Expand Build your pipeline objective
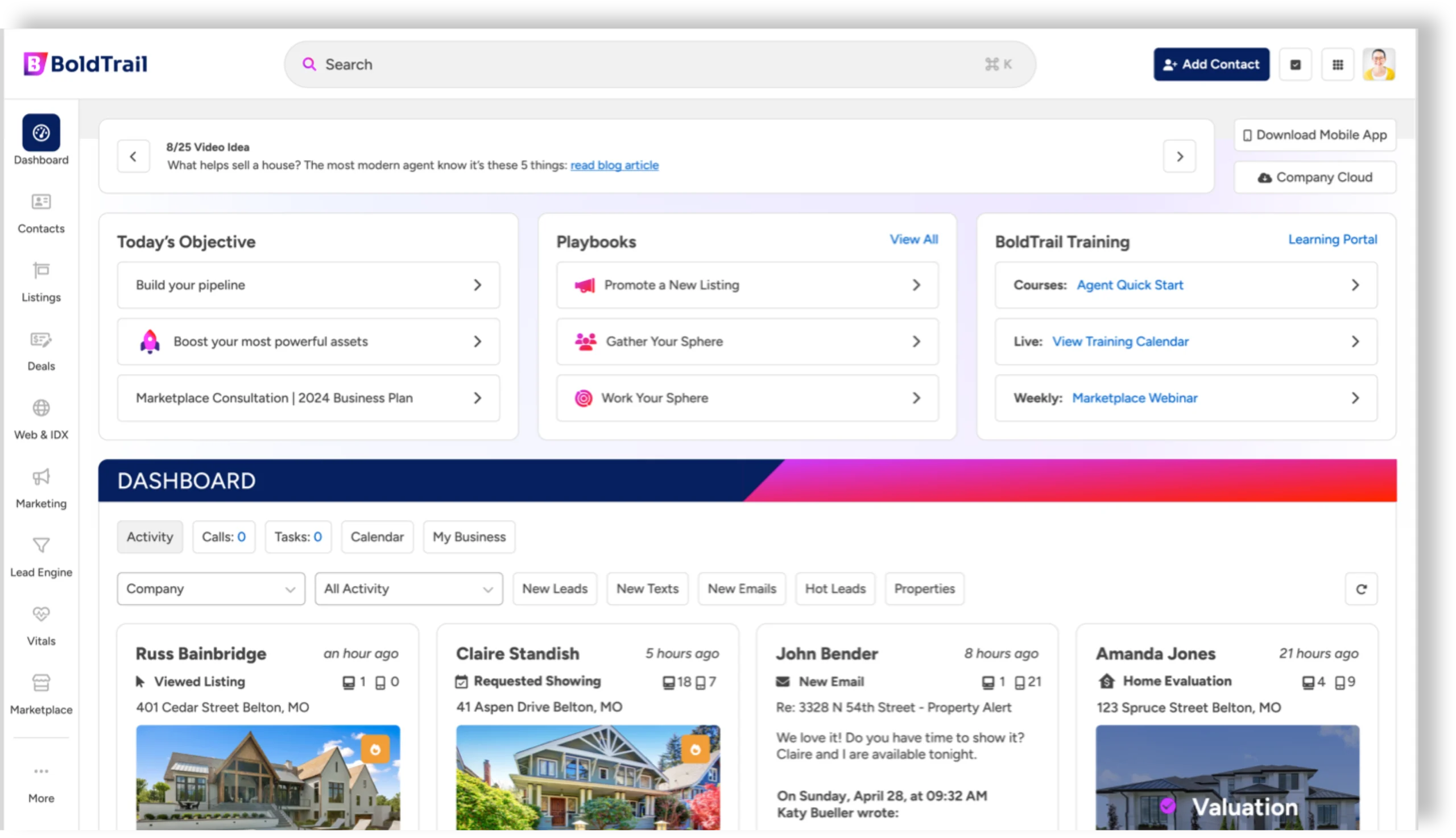Image resolution: width=1456 pixels, height=838 pixels. [308, 285]
